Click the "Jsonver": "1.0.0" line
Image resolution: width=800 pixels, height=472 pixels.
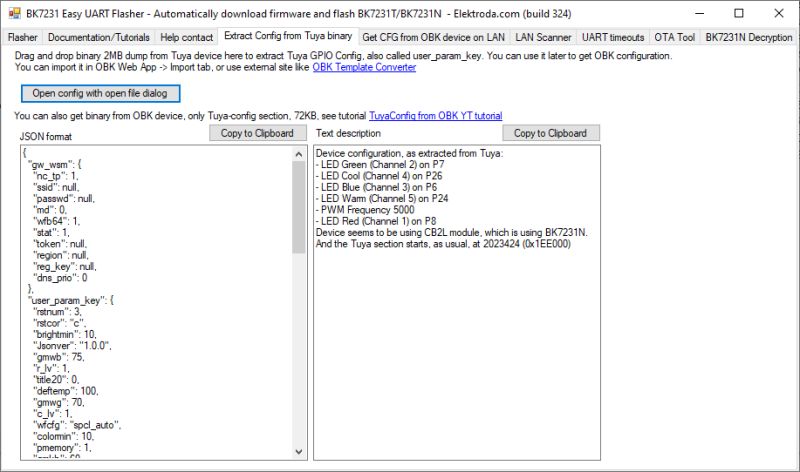[x=72, y=346]
